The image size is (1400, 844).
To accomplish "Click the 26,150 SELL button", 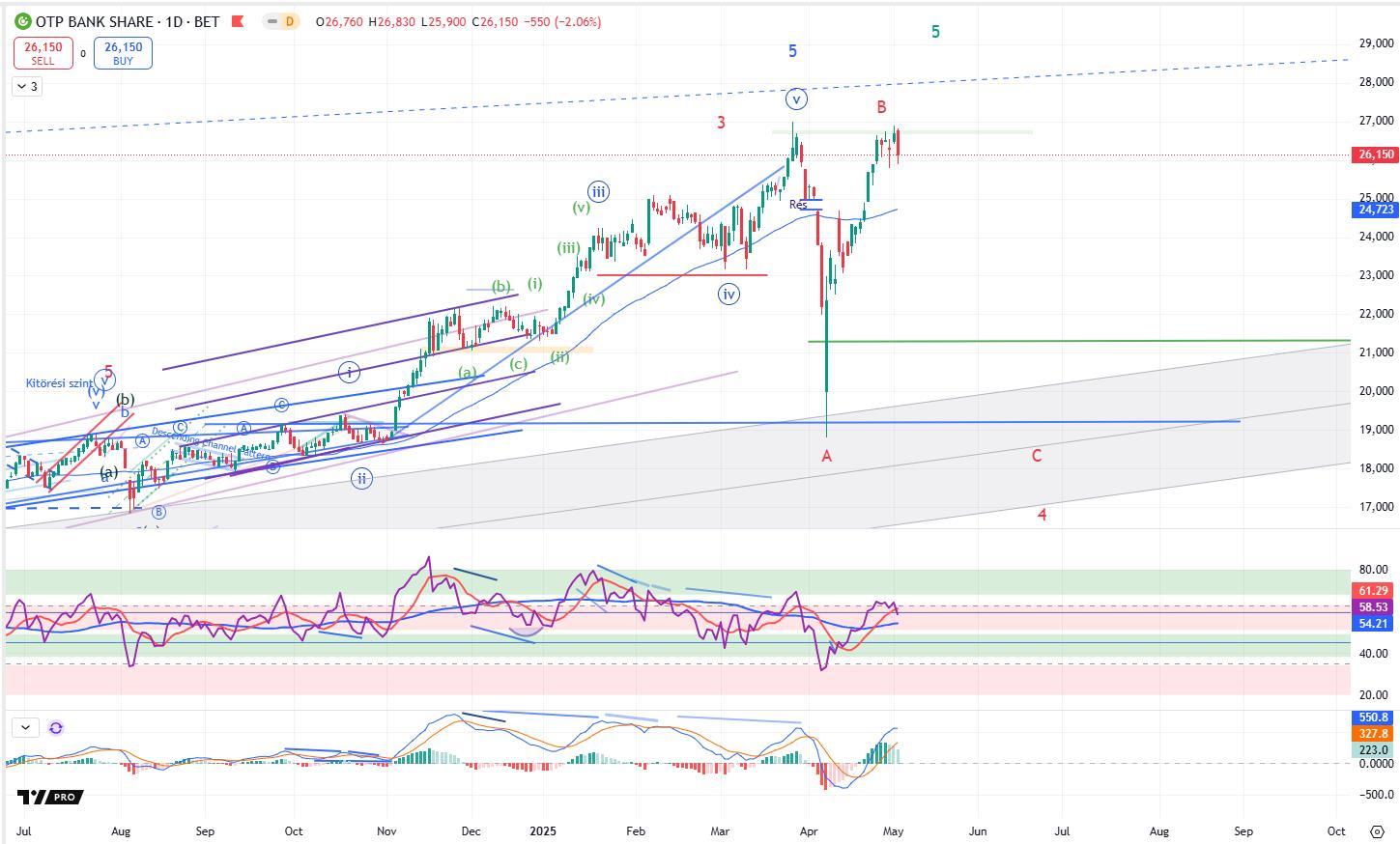I will coord(43,53).
